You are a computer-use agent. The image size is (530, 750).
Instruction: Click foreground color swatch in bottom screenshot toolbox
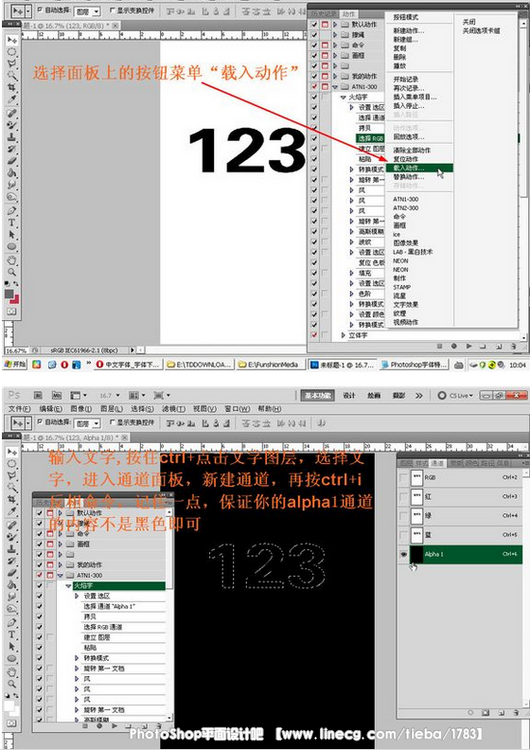point(9,706)
